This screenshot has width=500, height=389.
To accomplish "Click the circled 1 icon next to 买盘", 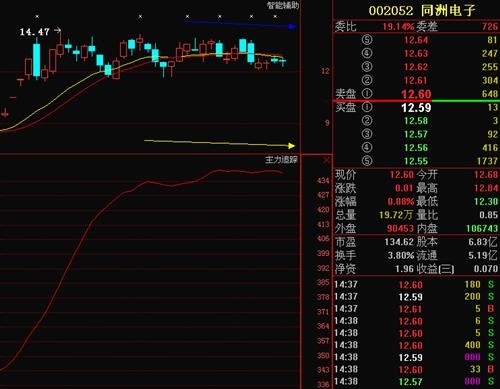I will coord(367,107).
